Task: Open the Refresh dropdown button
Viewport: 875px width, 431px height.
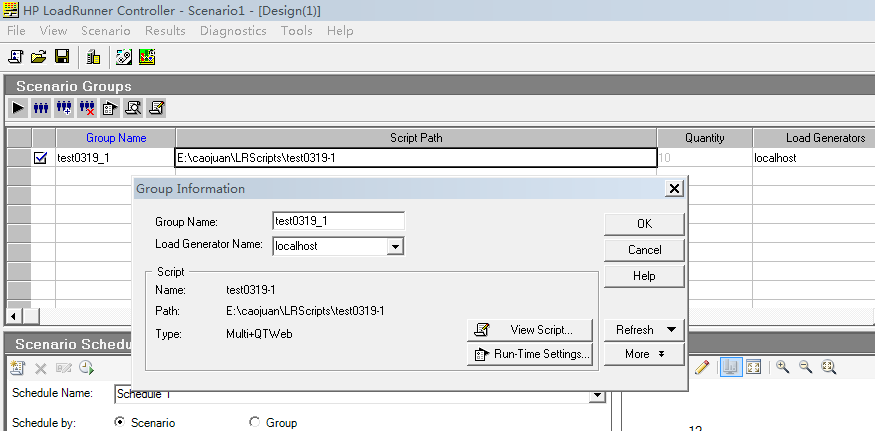Action: tap(644, 330)
